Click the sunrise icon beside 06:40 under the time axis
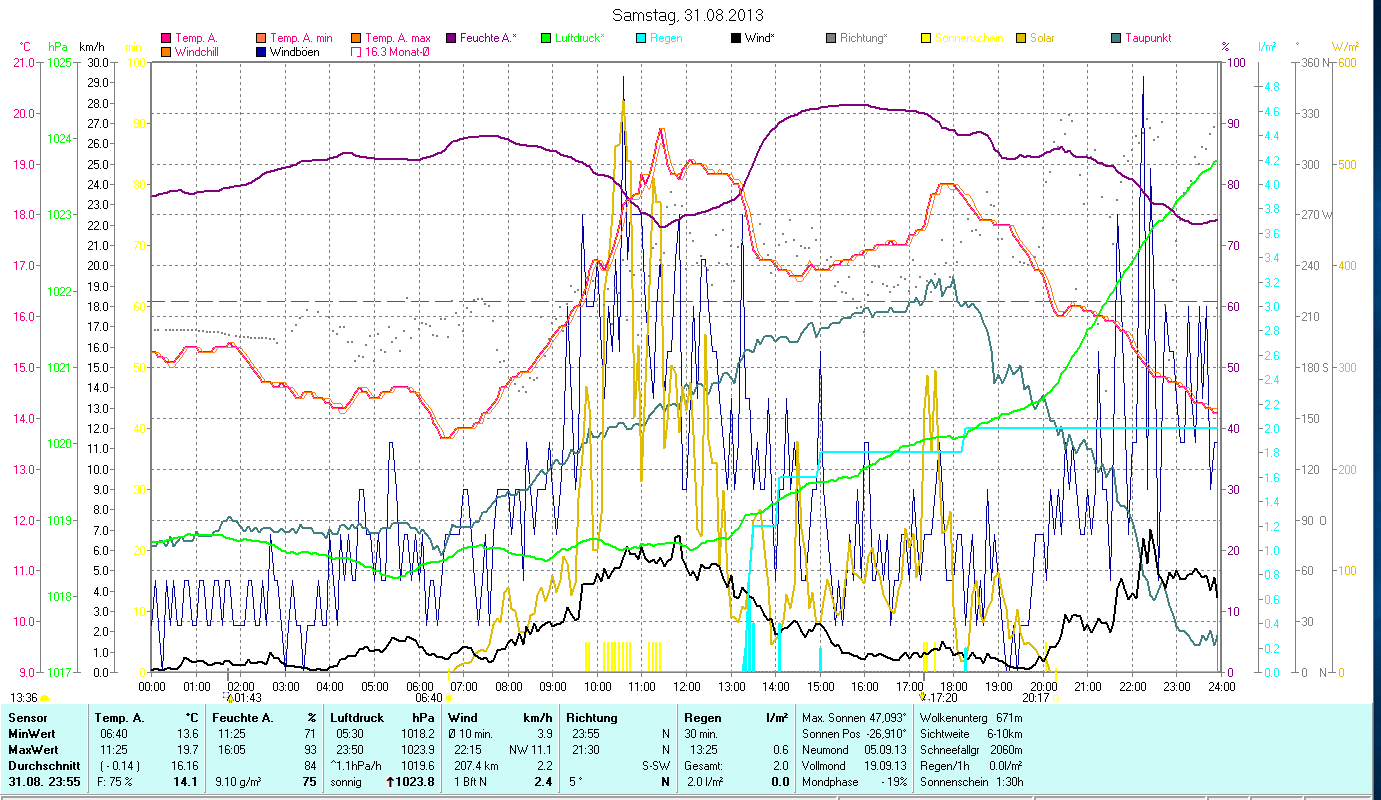The height and width of the screenshot is (800, 1381). tap(448, 698)
